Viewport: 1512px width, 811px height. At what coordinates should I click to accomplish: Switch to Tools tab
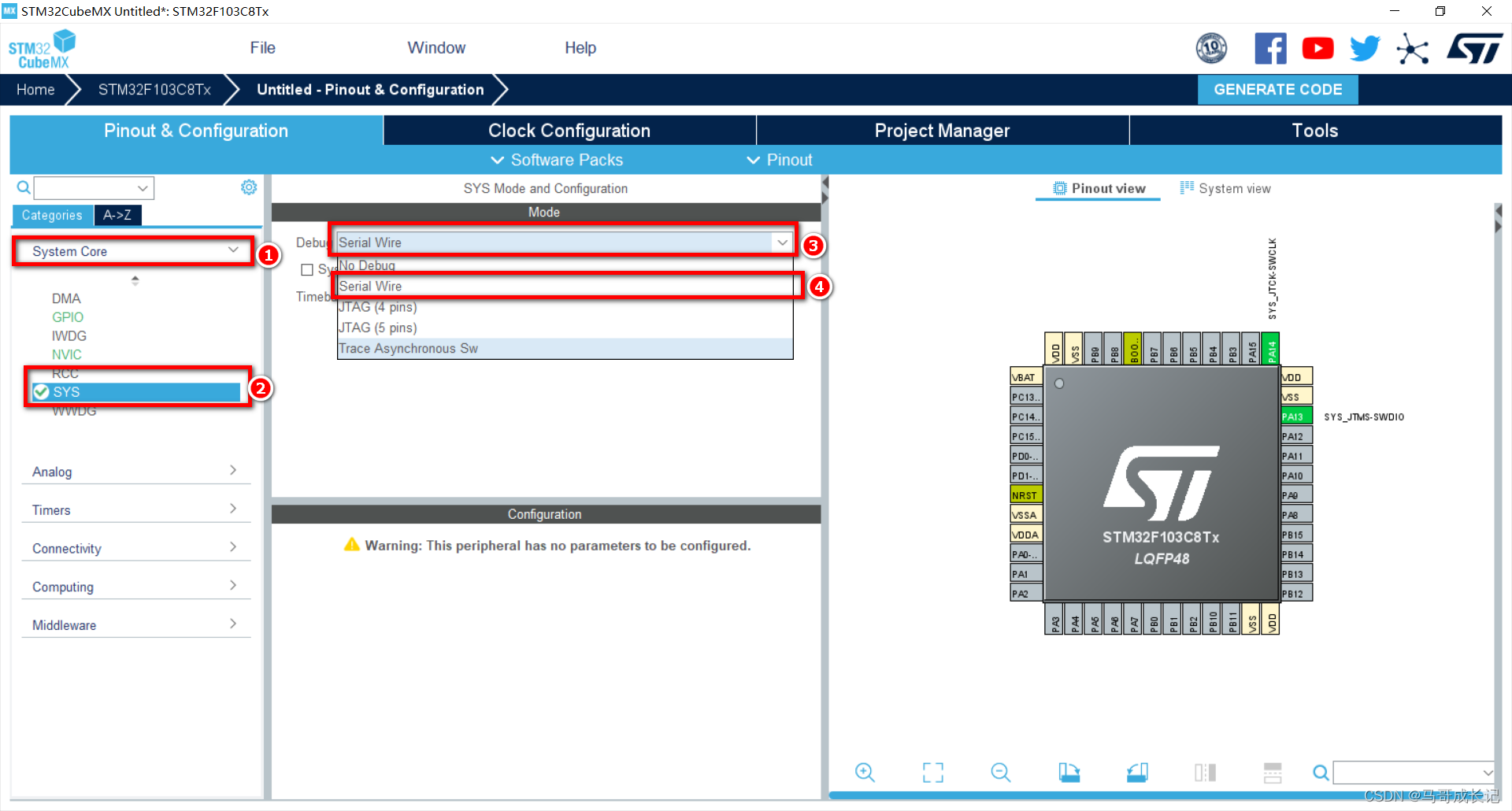click(1315, 131)
